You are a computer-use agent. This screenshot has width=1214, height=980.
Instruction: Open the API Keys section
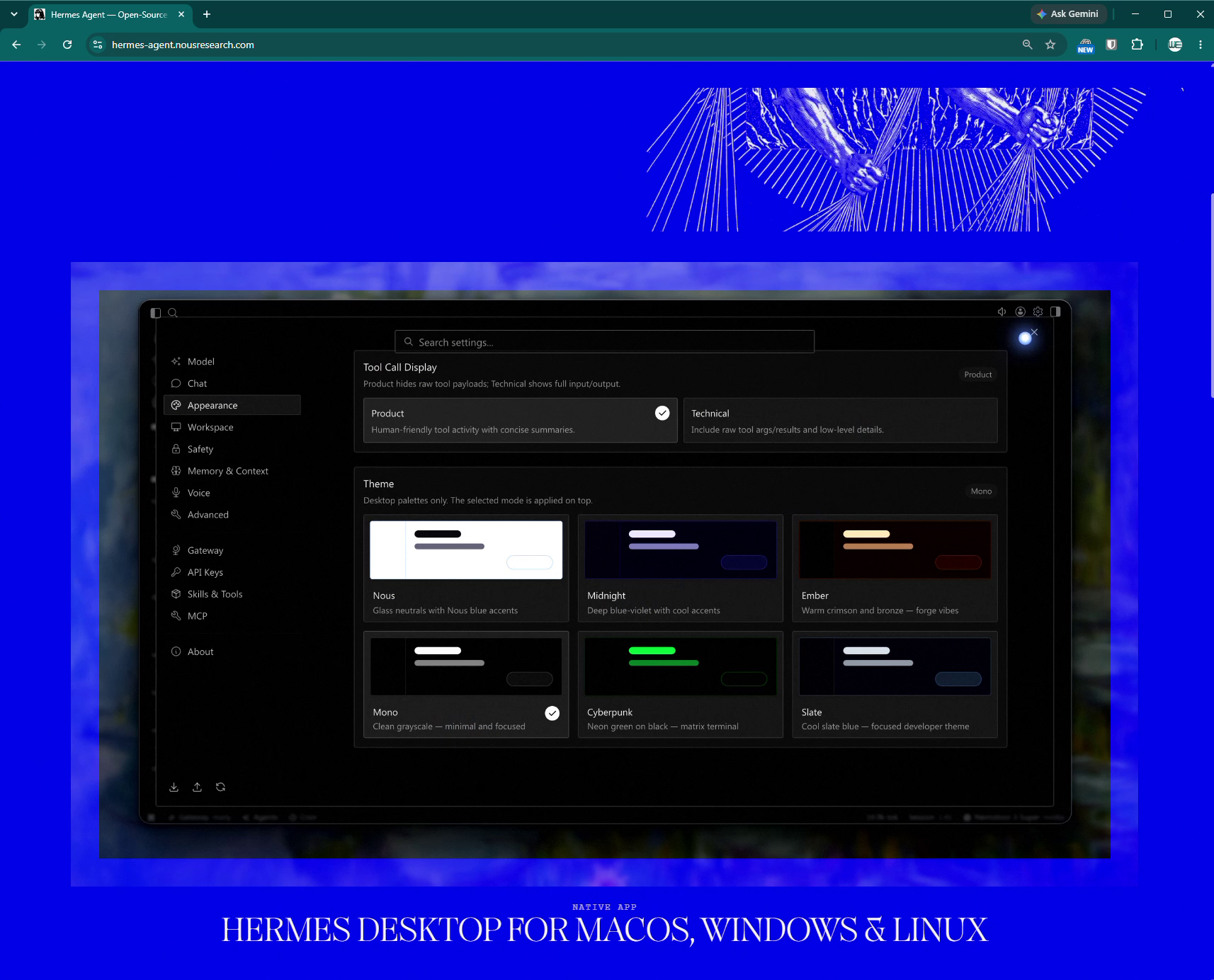[232, 572]
